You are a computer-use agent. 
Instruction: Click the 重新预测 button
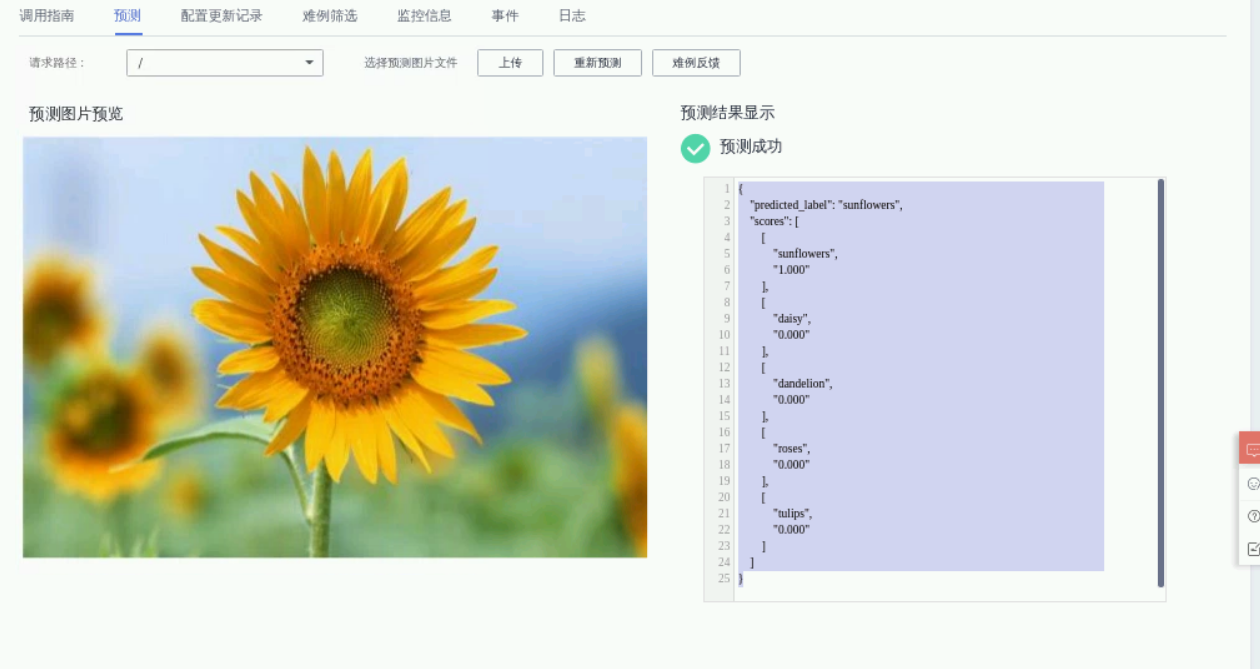597,63
